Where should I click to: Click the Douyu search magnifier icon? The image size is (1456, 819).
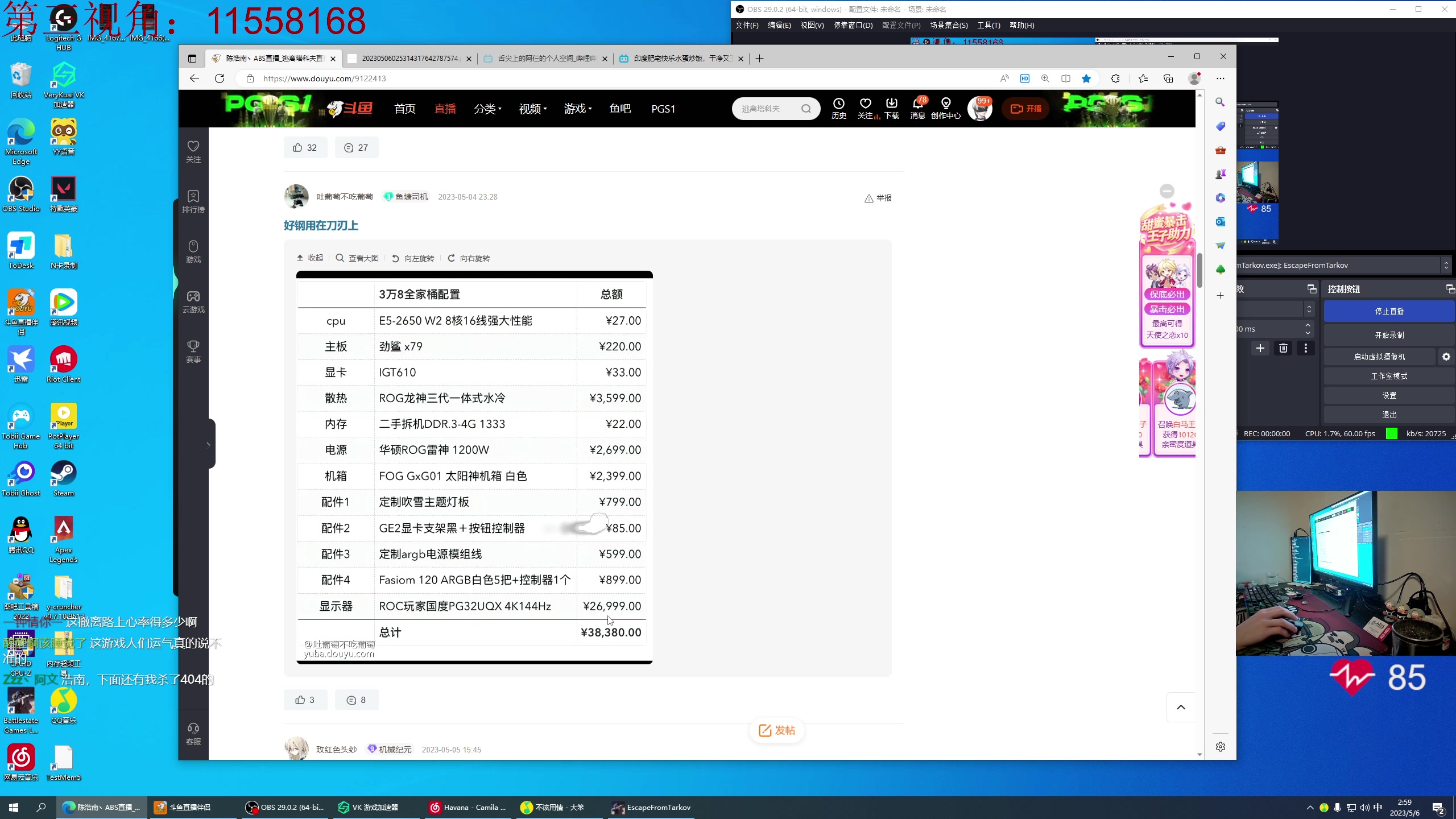[806, 109]
